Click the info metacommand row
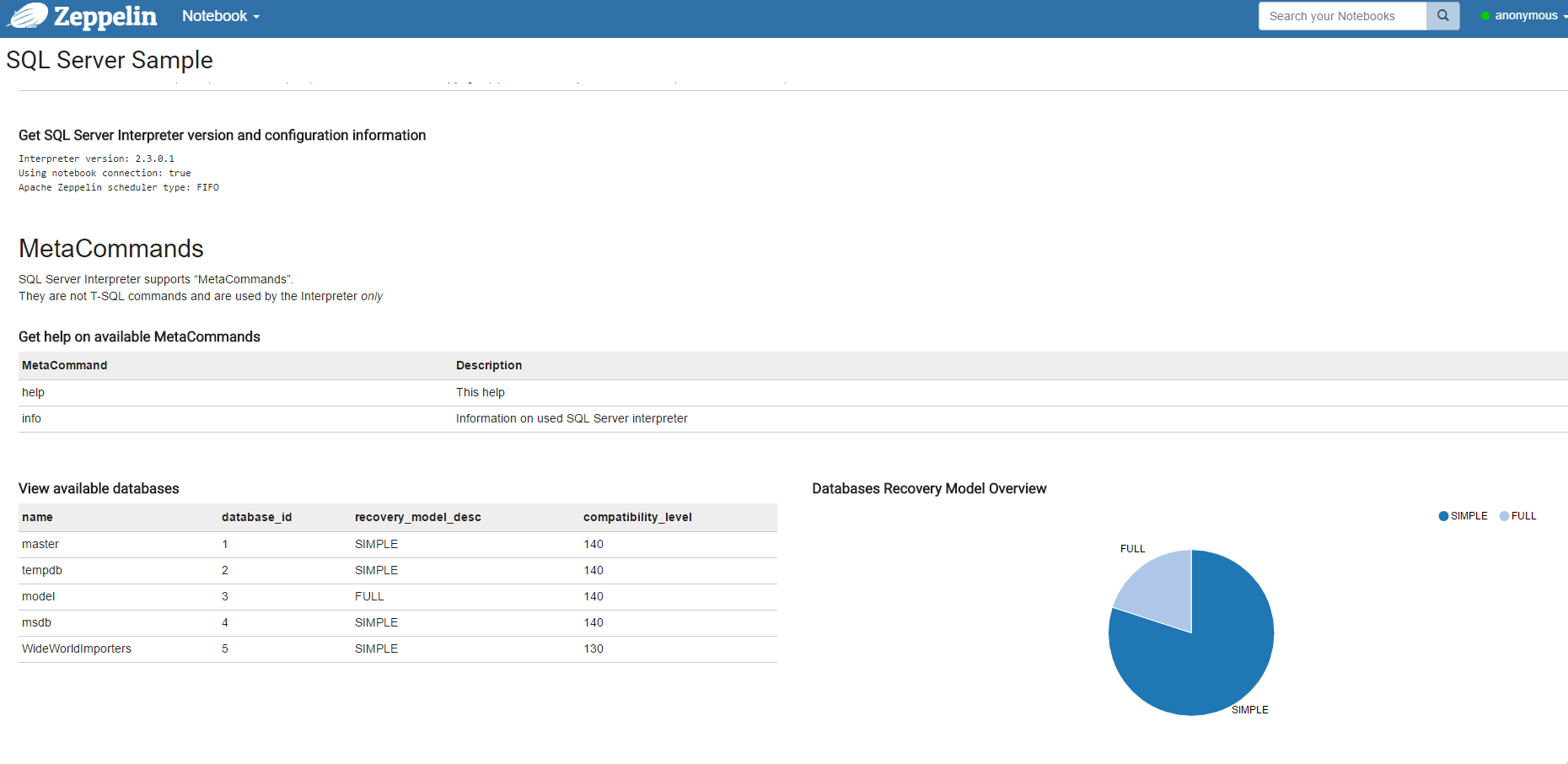Viewport: 1568px width, 764px height. tap(32, 418)
